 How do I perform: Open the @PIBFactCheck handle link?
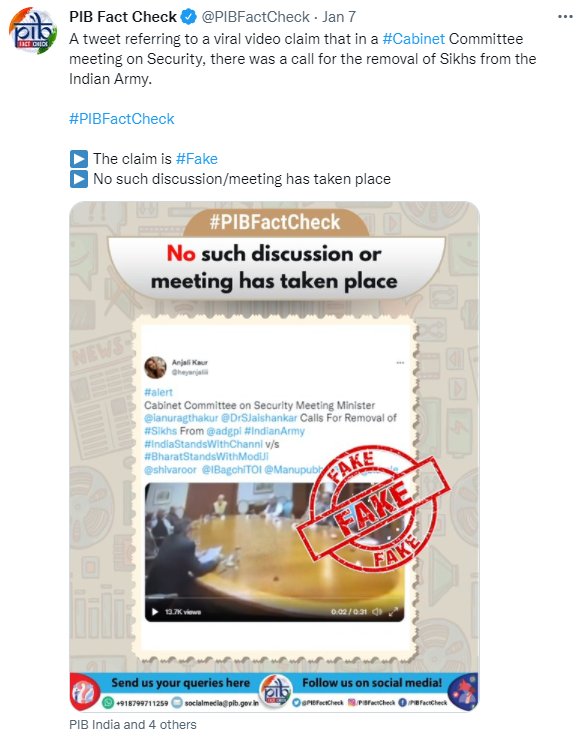point(255,17)
